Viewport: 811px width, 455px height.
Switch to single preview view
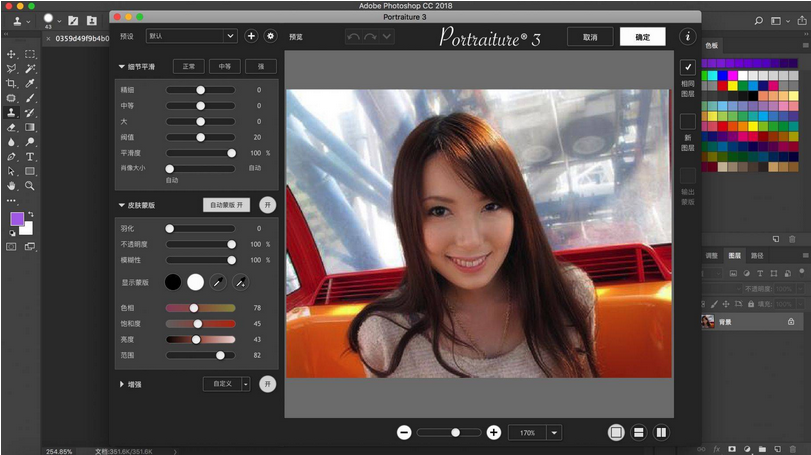pyautogui.click(x=616, y=433)
